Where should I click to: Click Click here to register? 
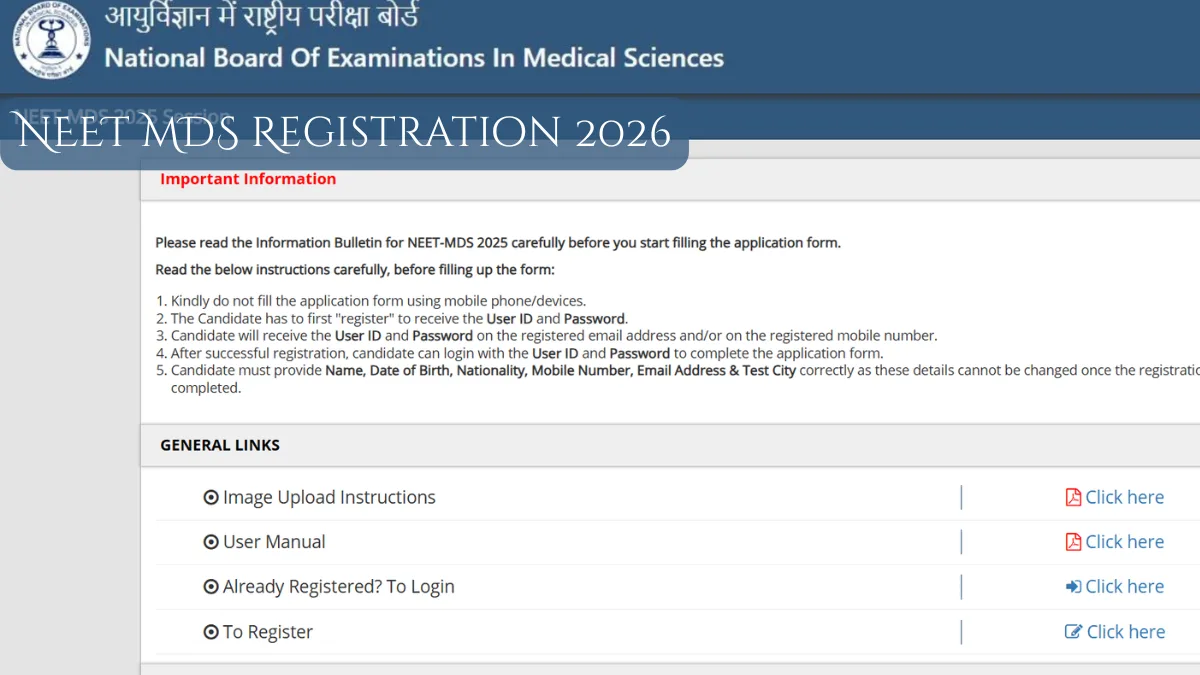(1124, 631)
